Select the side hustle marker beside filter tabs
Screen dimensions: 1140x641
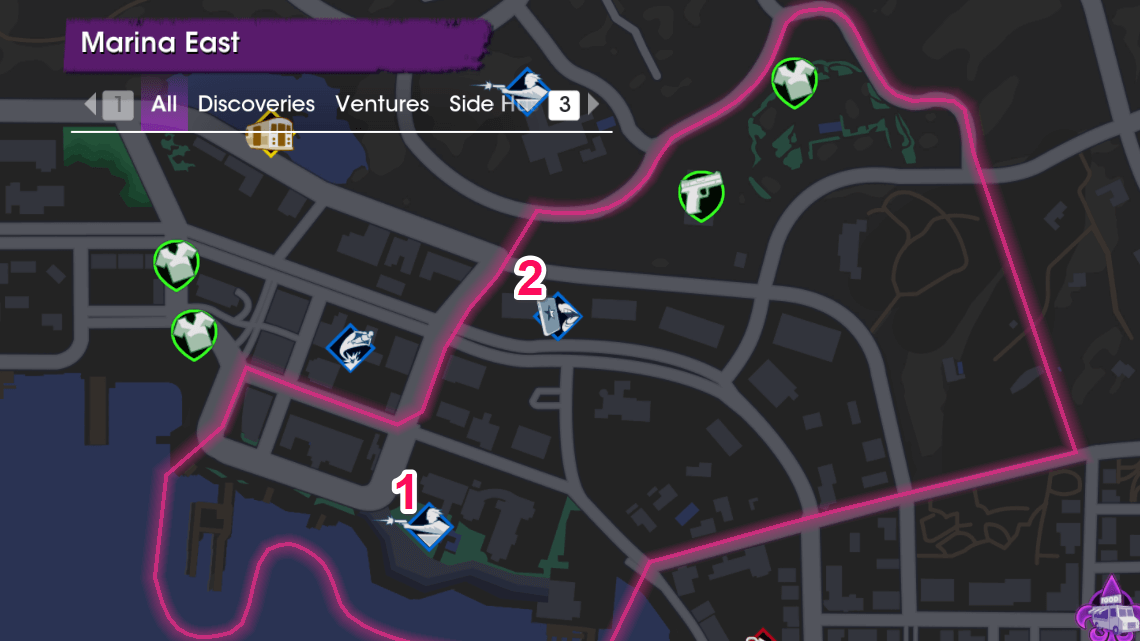coord(526,92)
